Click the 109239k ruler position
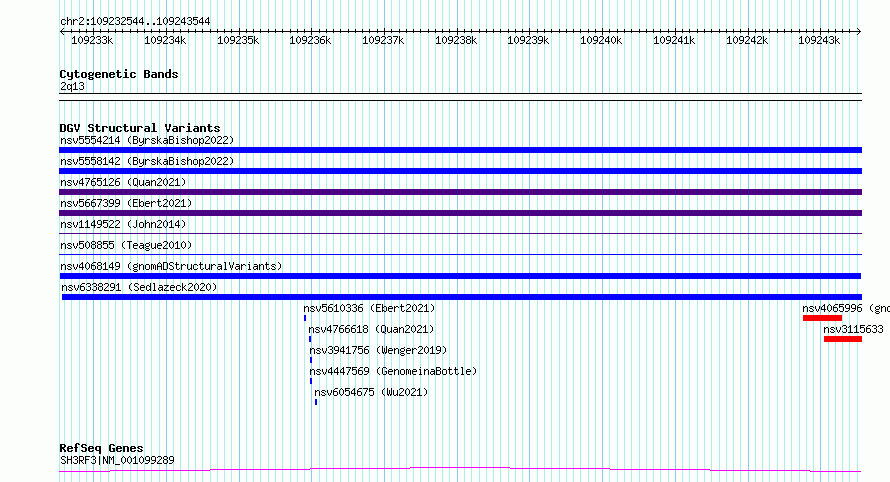 click(528, 40)
